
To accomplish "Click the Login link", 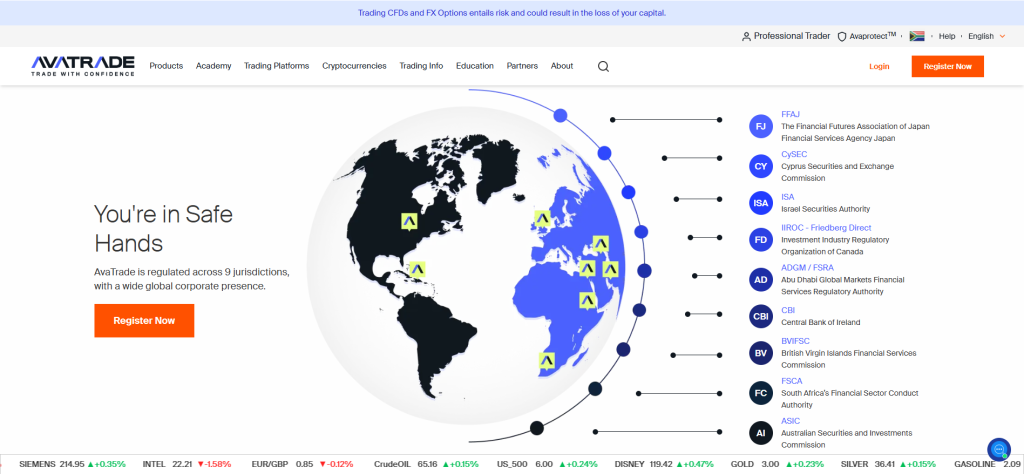I will pyautogui.click(x=879, y=67).
